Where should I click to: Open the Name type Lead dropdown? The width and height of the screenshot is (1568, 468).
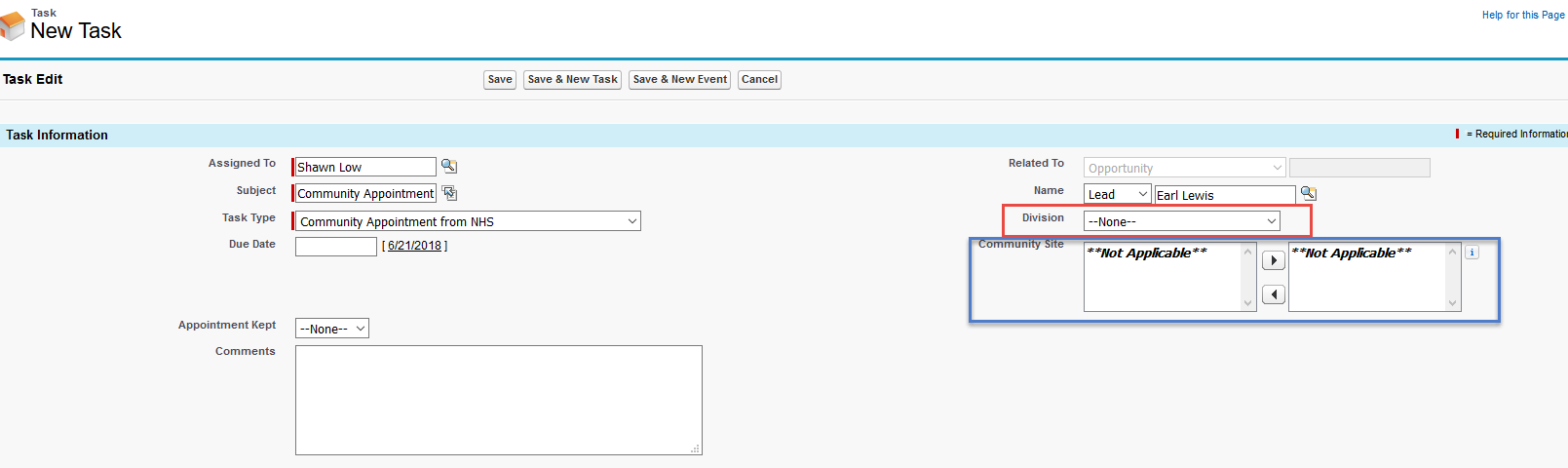point(1118,194)
